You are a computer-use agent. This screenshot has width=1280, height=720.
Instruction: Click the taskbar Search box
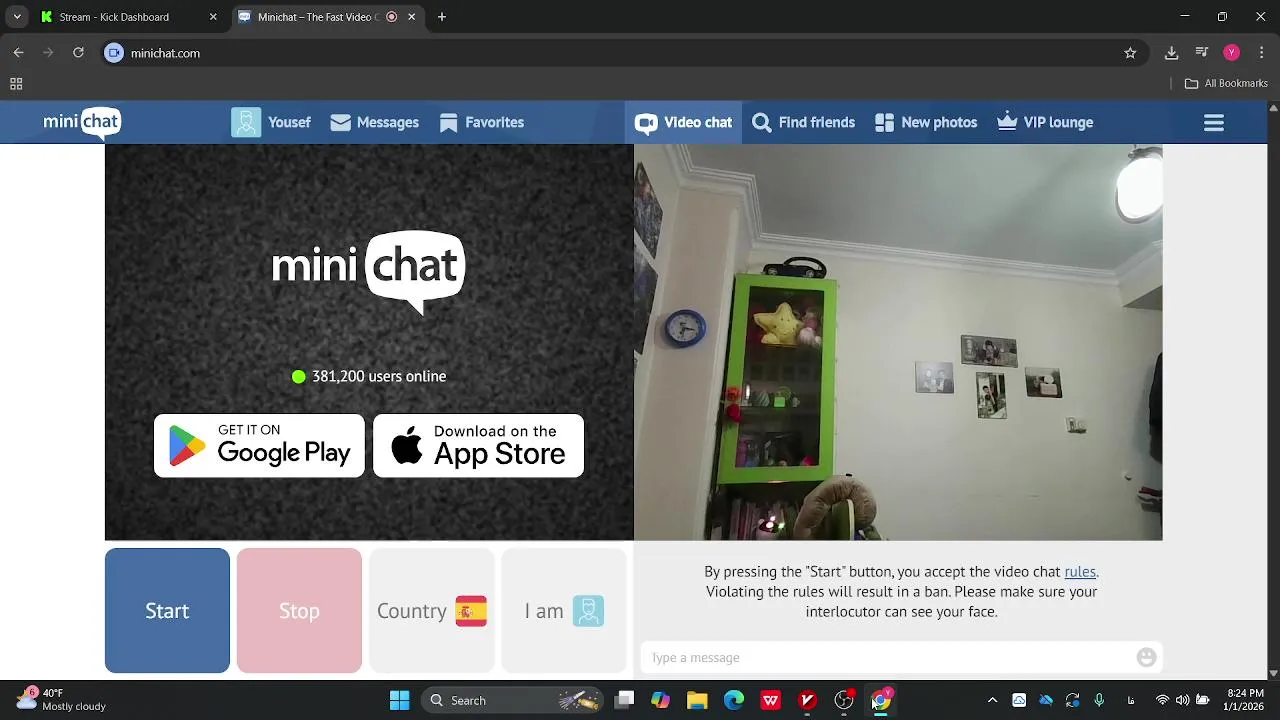coord(513,700)
